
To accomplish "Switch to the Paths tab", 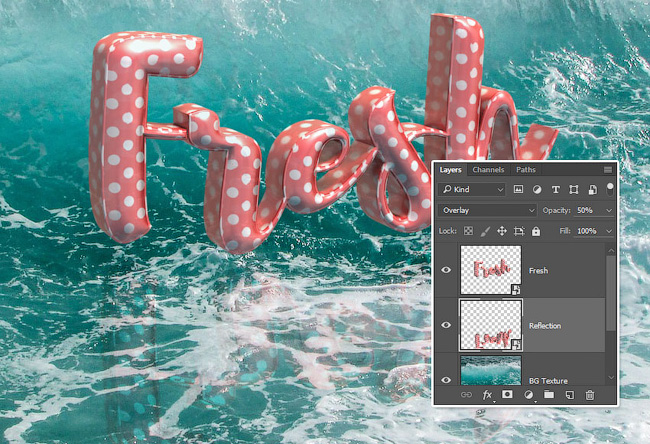I will tap(526, 170).
